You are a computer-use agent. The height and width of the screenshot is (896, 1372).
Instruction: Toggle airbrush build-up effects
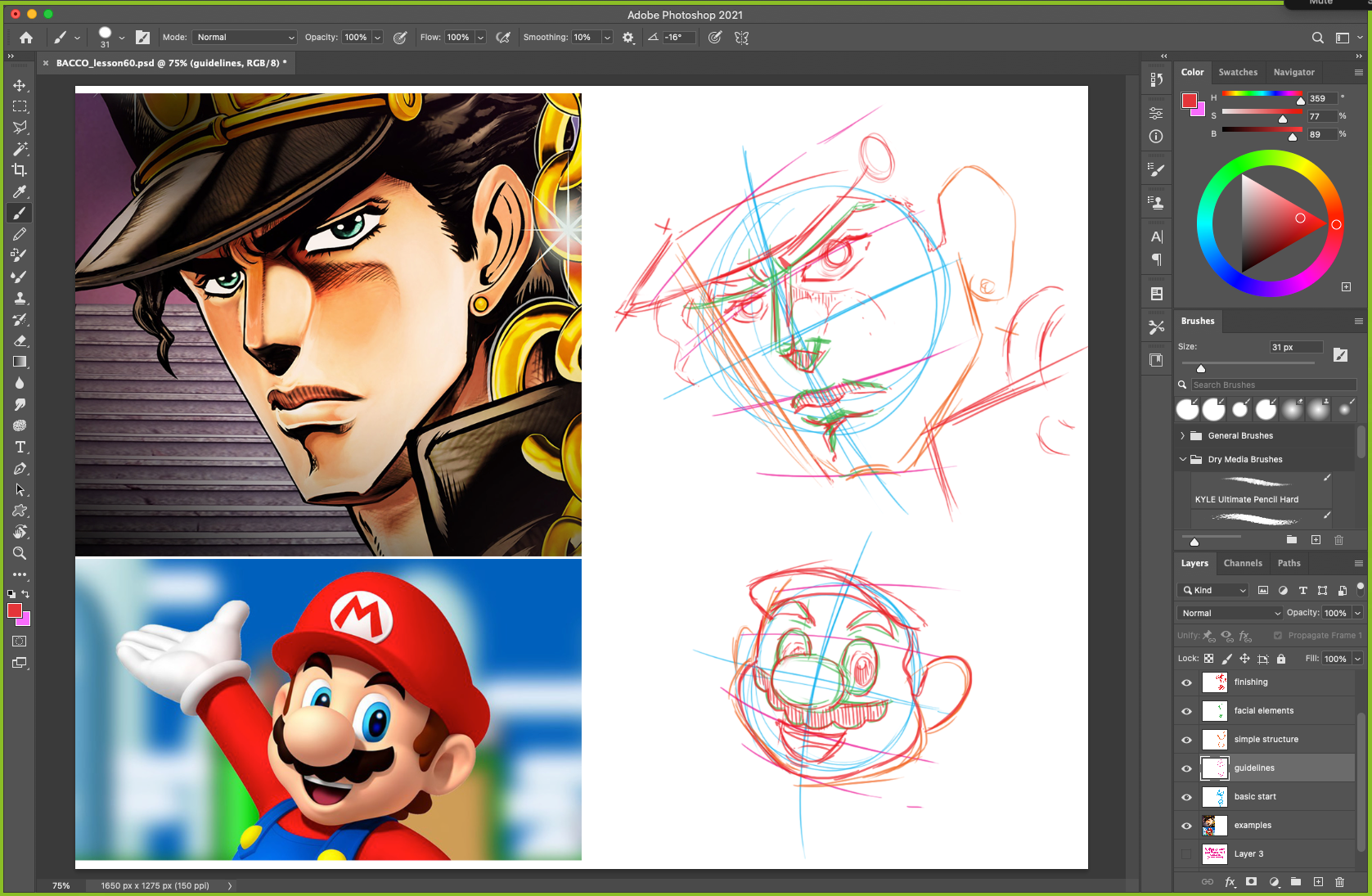point(503,38)
